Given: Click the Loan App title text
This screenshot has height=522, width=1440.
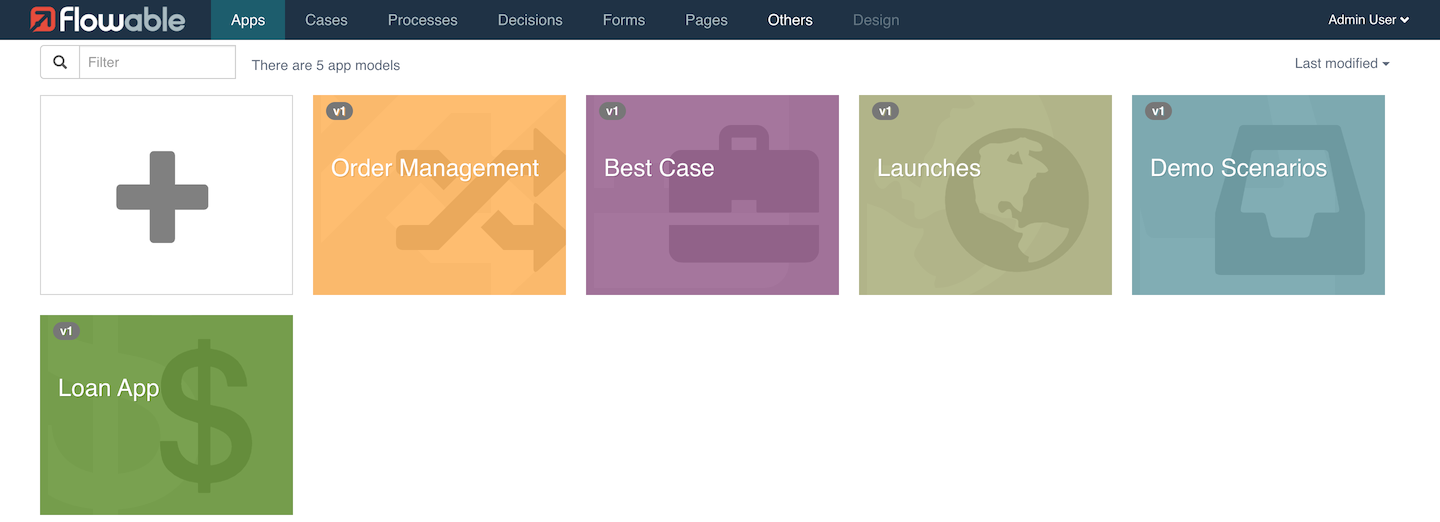Looking at the screenshot, I should (x=109, y=388).
